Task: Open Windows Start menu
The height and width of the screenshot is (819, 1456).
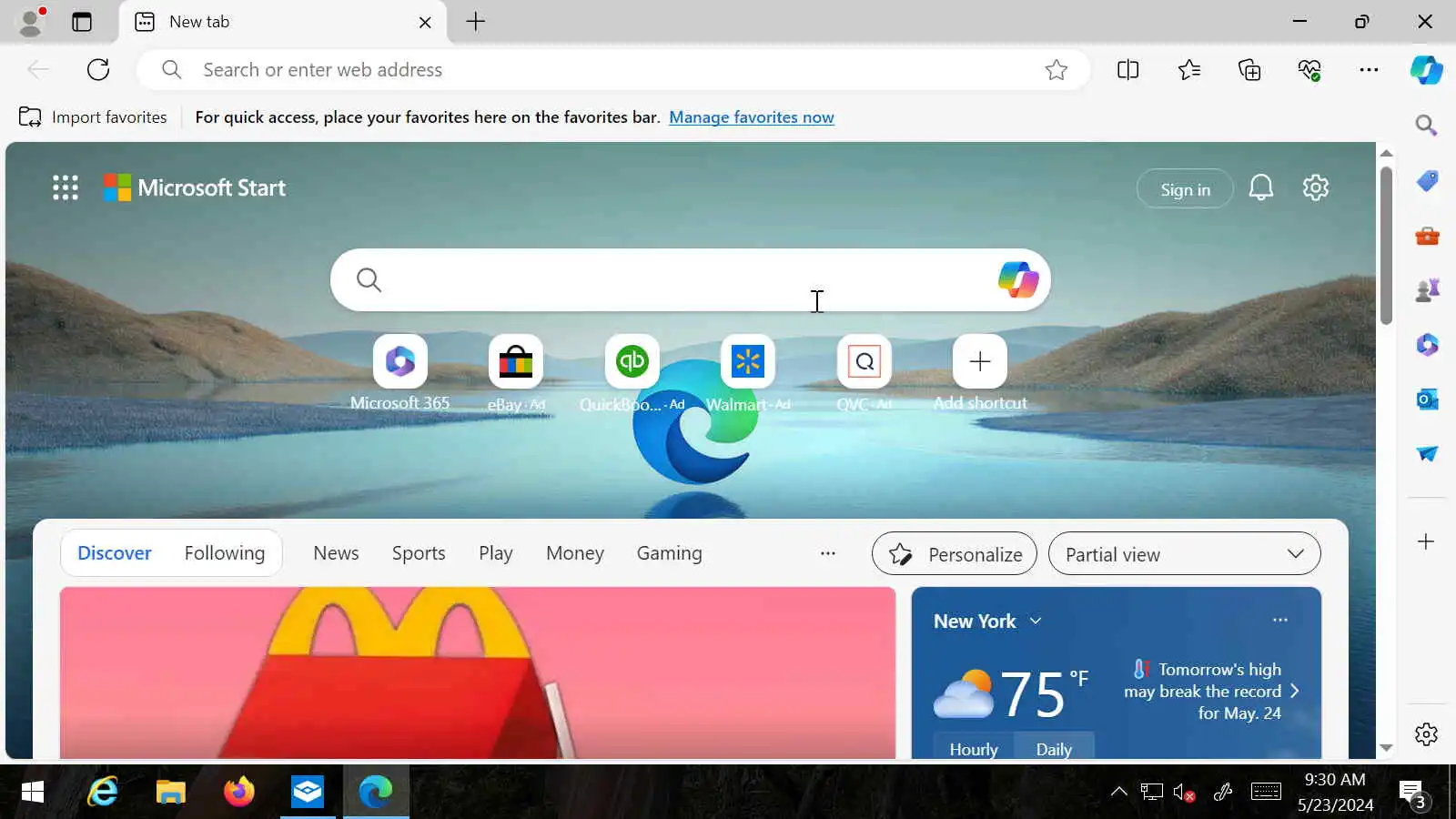Action: (x=33, y=792)
